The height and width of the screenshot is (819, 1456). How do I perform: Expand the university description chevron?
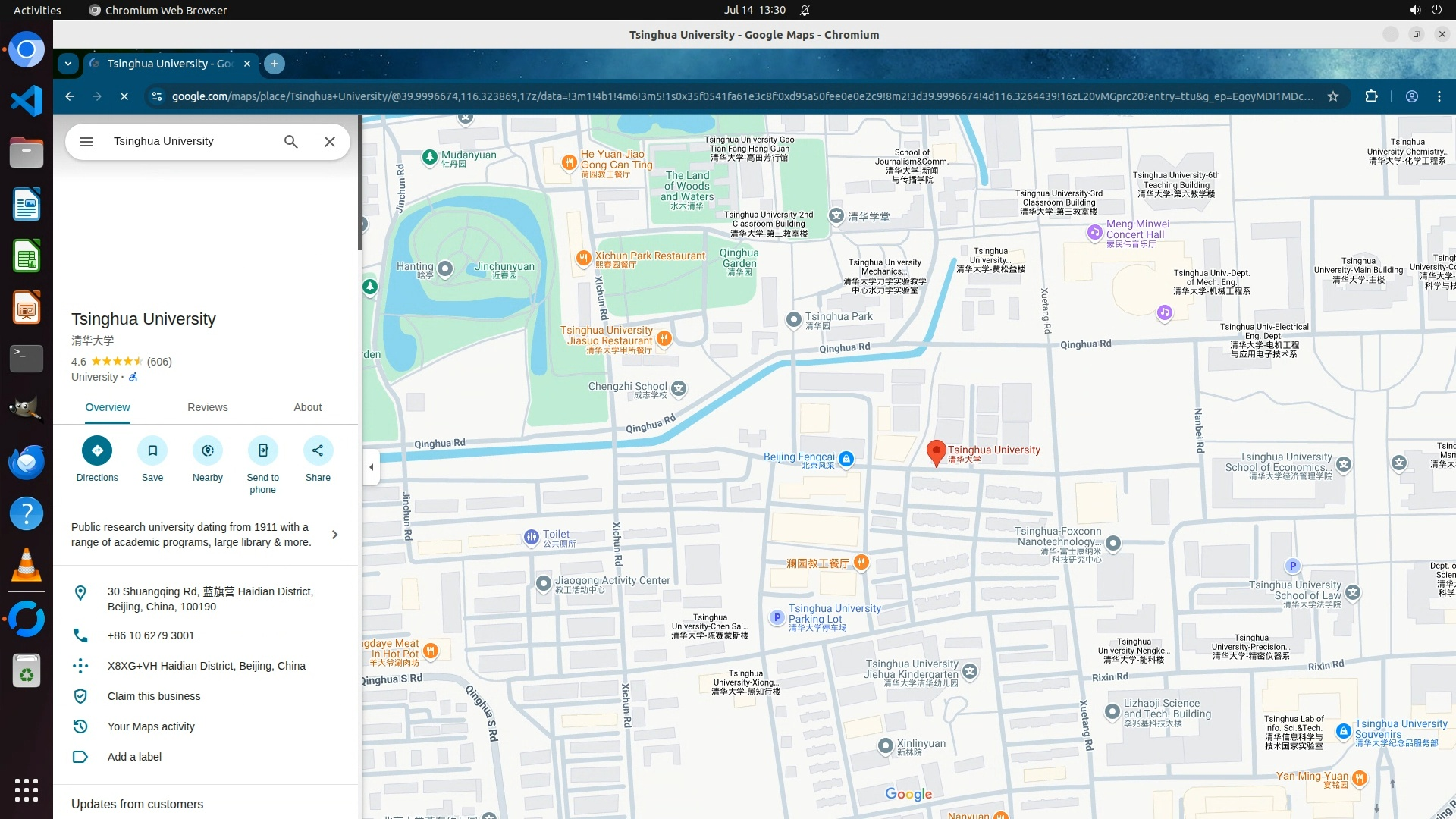(x=334, y=535)
